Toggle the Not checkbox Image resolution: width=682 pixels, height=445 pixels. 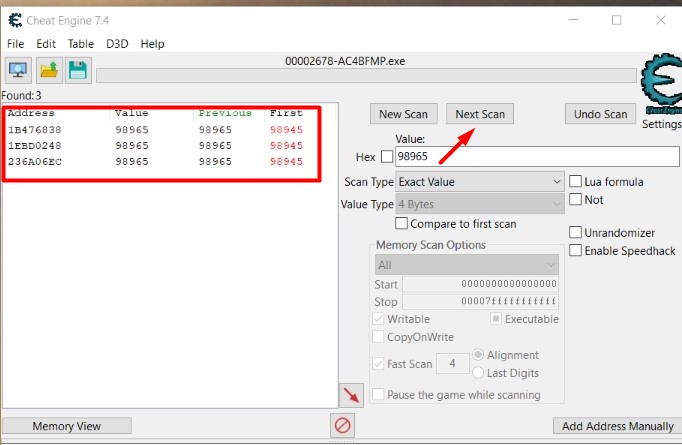pyautogui.click(x=575, y=199)
